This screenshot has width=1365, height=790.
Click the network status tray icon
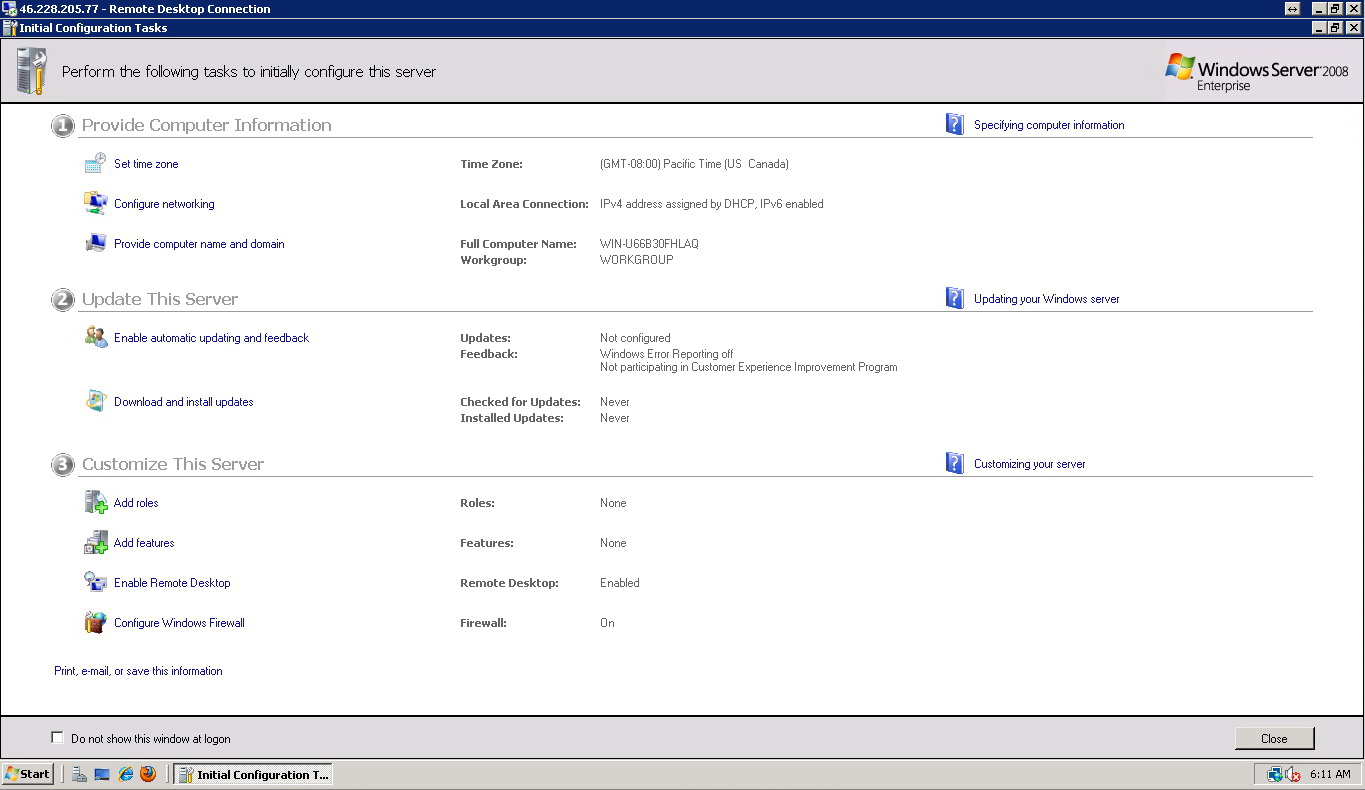1275,774
